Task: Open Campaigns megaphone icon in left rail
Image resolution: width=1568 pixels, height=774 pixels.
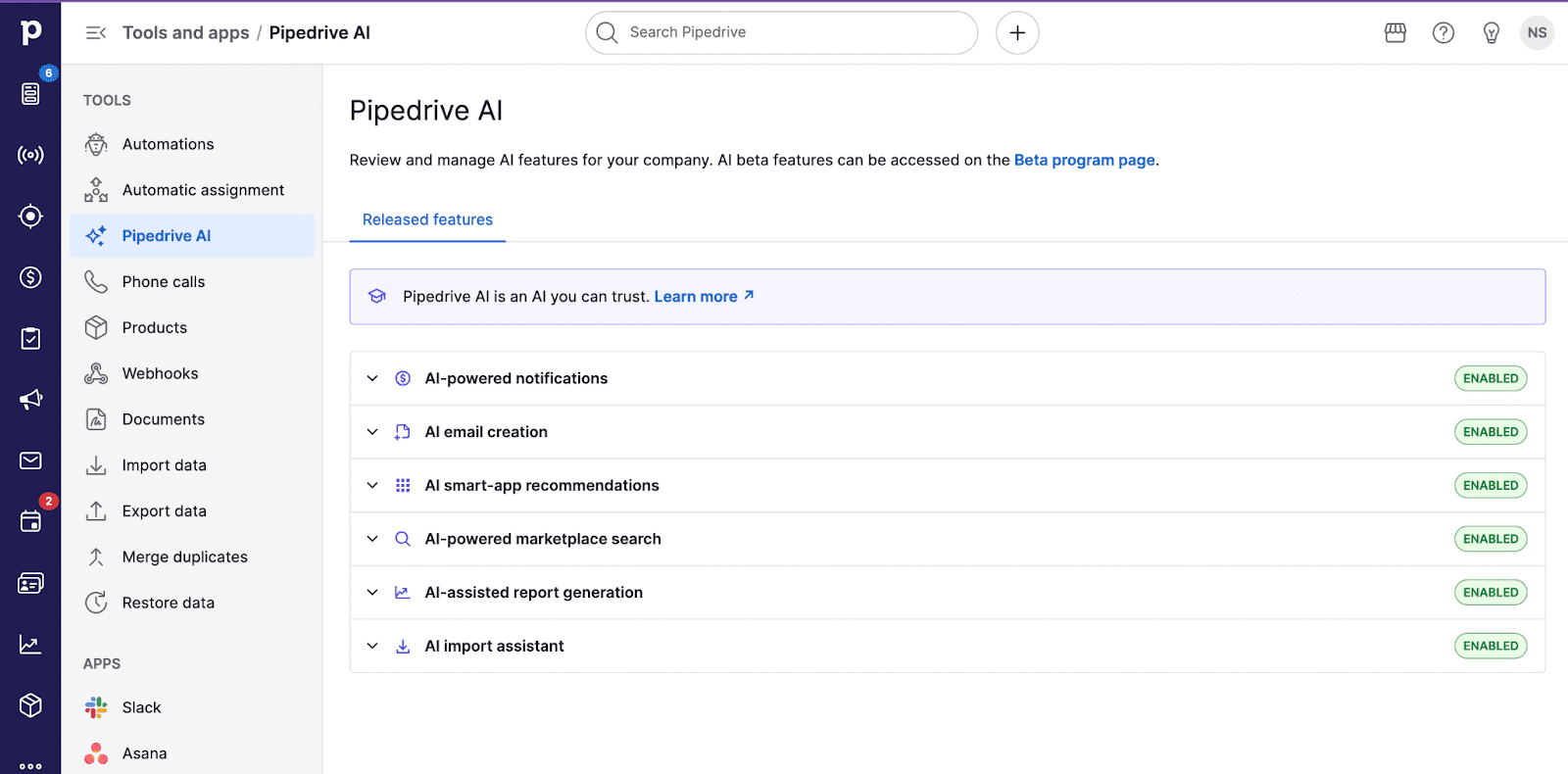Action: 30,400
